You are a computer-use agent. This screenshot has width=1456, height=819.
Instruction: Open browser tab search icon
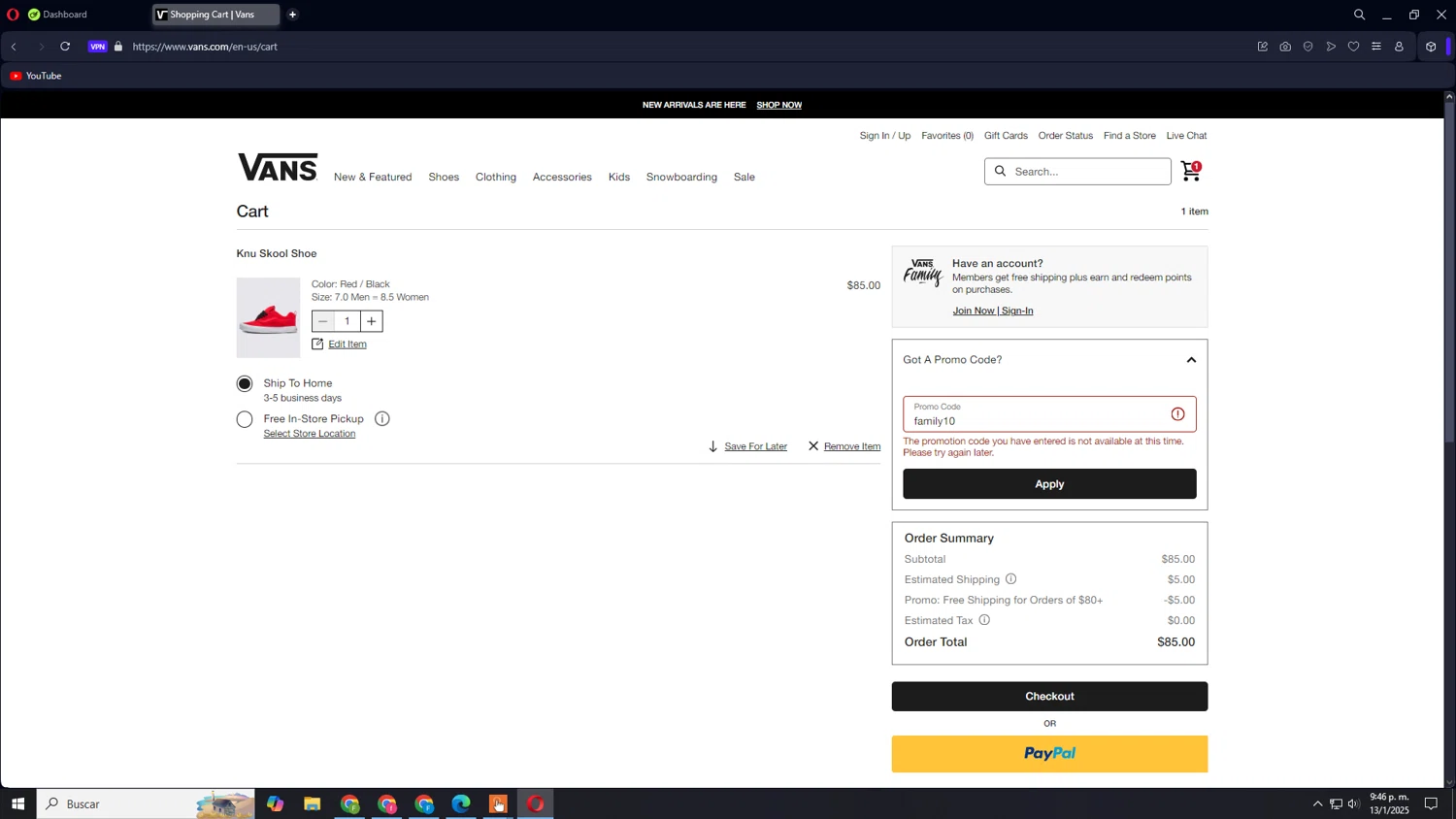[x=1359, y=15]
